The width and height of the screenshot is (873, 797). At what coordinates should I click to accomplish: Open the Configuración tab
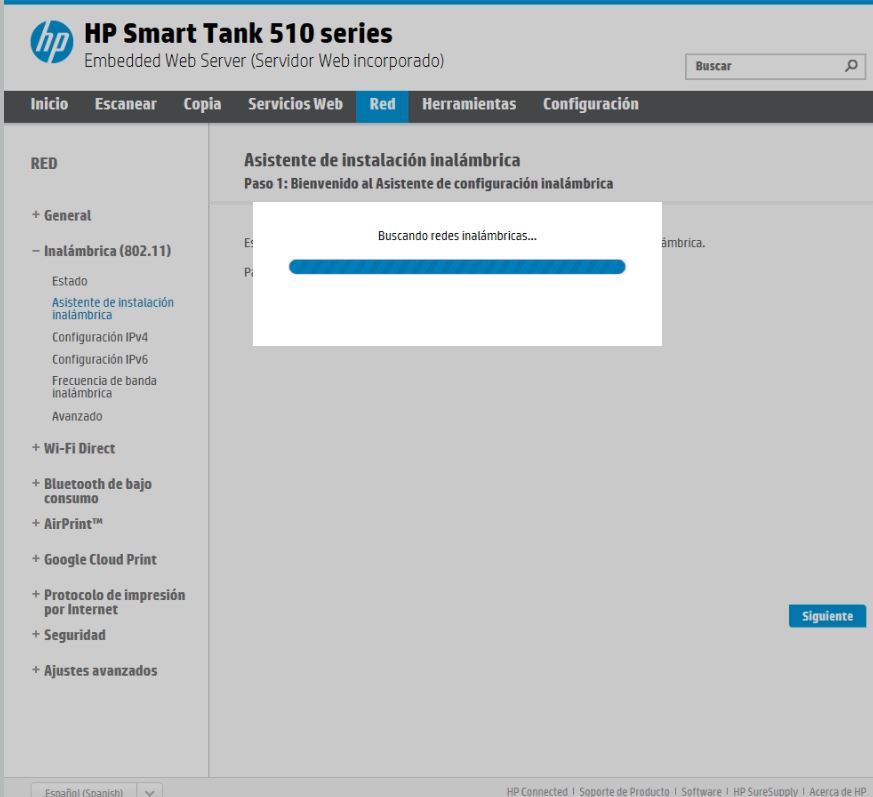[590, 104]
